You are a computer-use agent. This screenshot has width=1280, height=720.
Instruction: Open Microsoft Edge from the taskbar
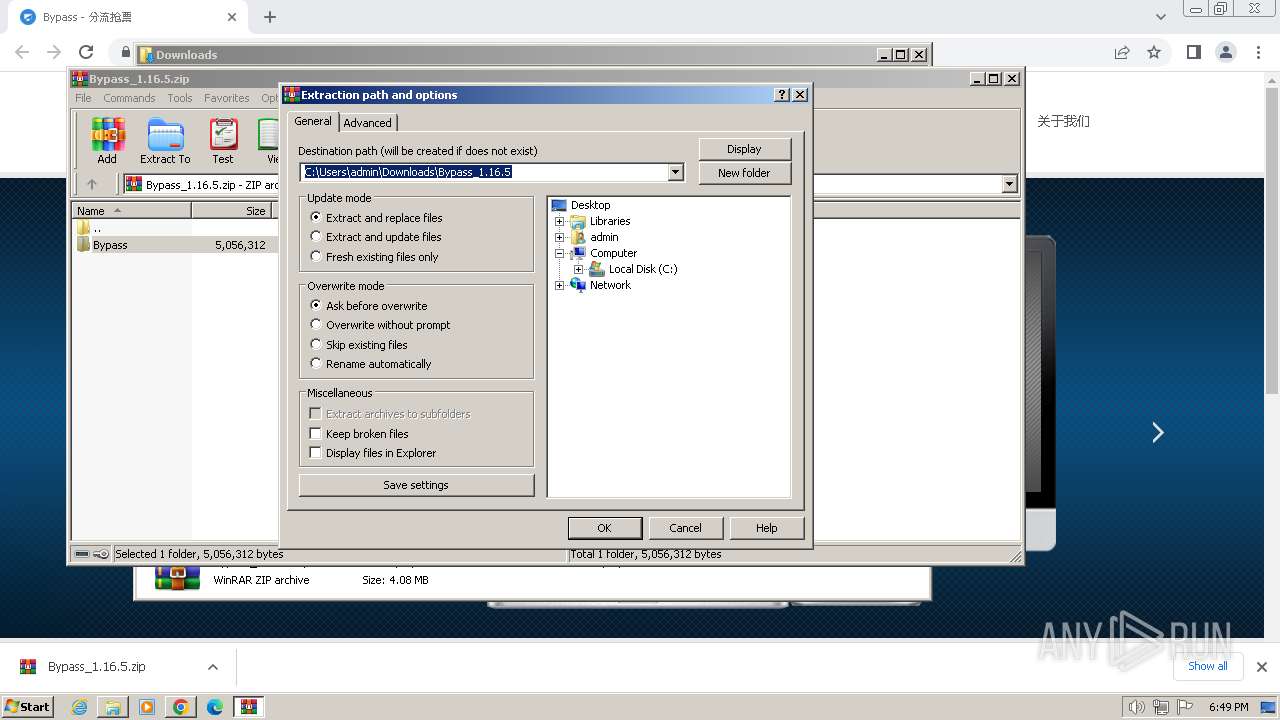215,707
